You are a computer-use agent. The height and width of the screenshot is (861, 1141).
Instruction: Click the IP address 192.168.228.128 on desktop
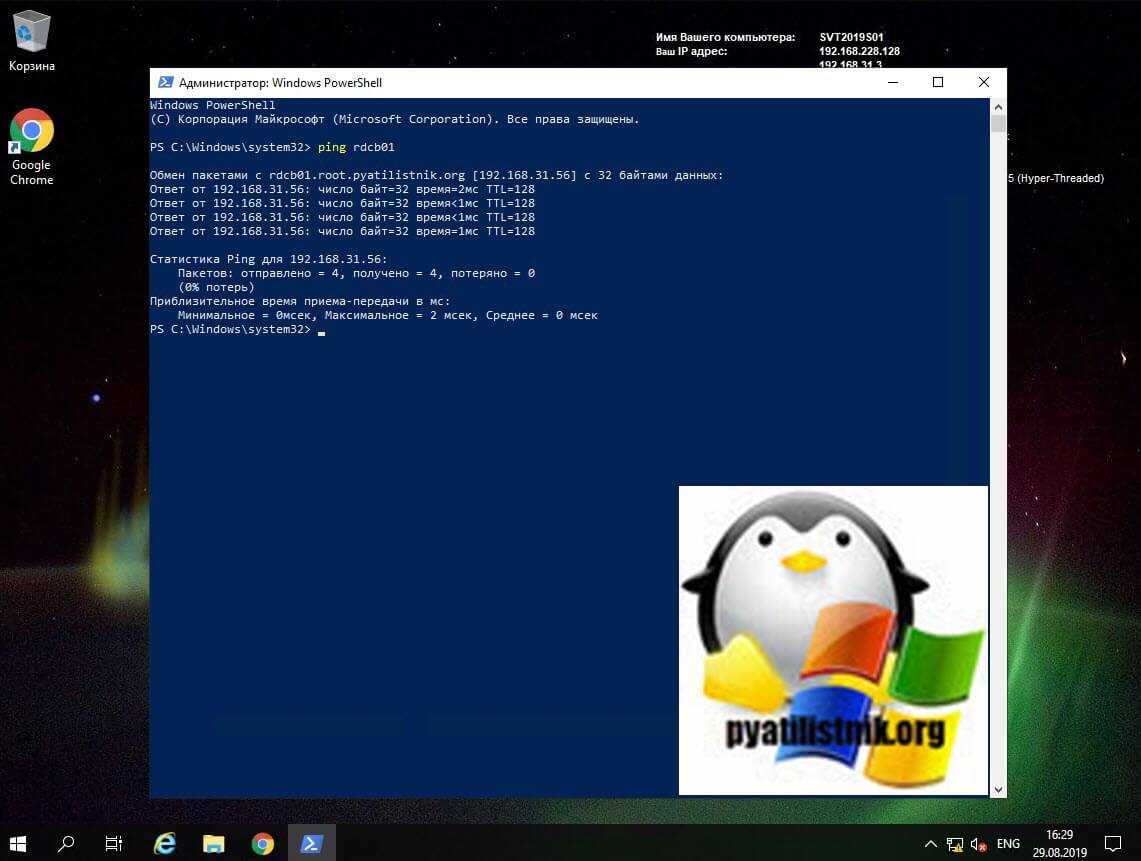859,51
